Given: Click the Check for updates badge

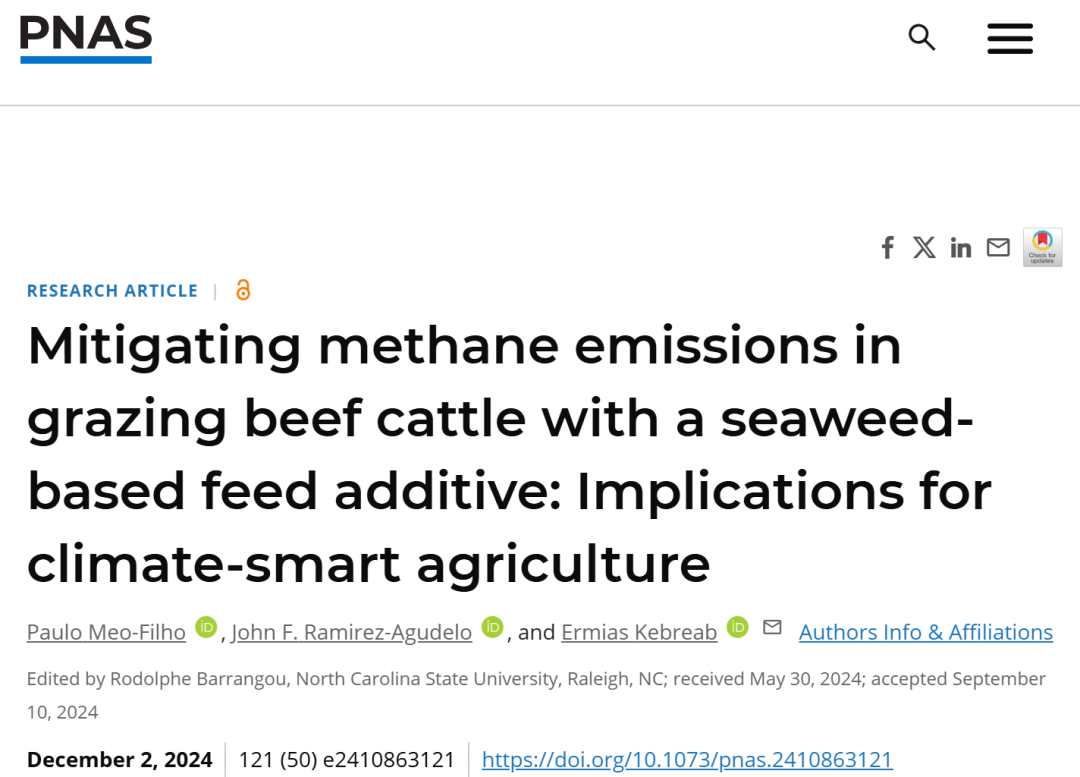Looking at the screenshot, I should tap(1042, 247).
